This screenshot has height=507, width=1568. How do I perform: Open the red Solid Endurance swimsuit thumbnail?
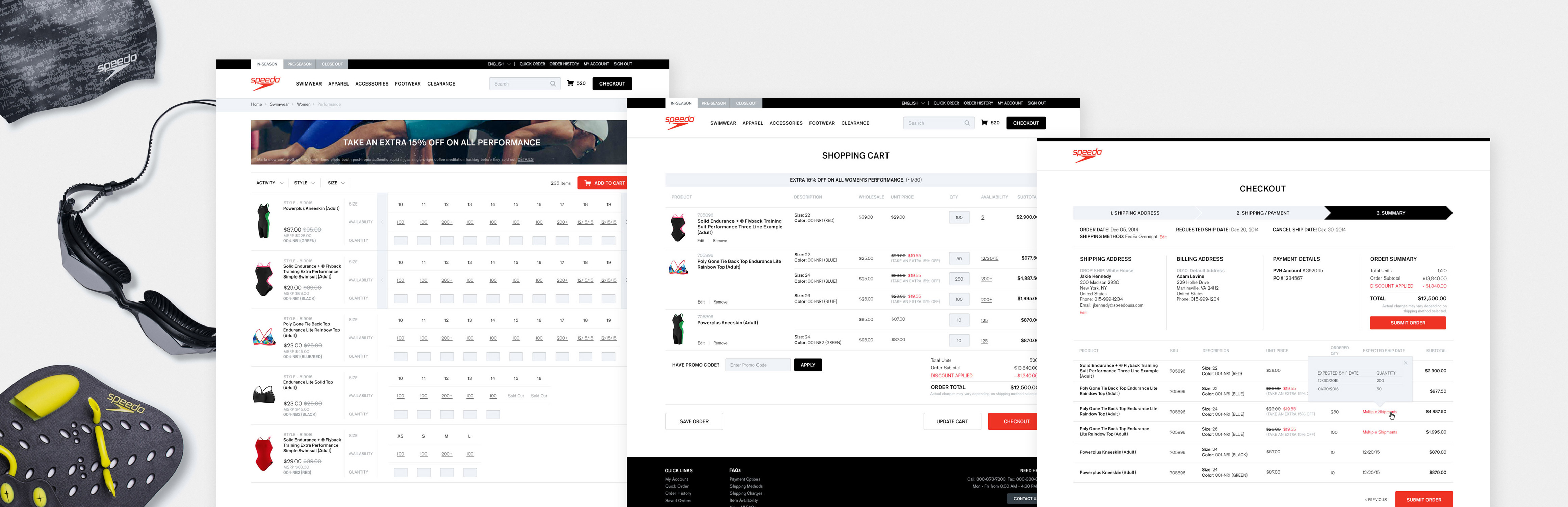click(x=264, y=453)
